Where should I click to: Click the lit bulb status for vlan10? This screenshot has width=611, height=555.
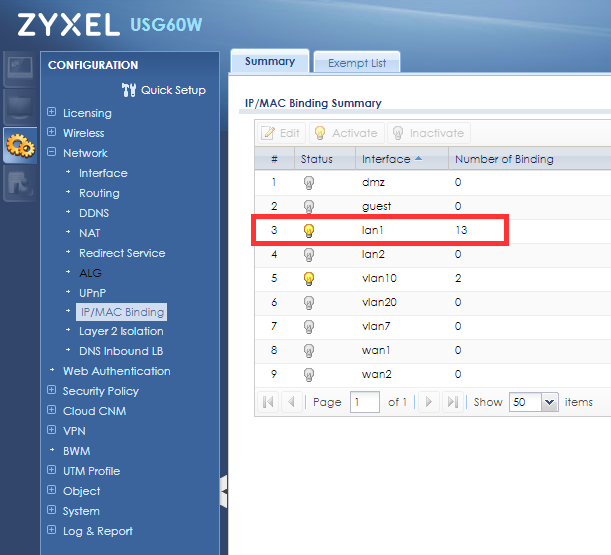pos(309,279)
